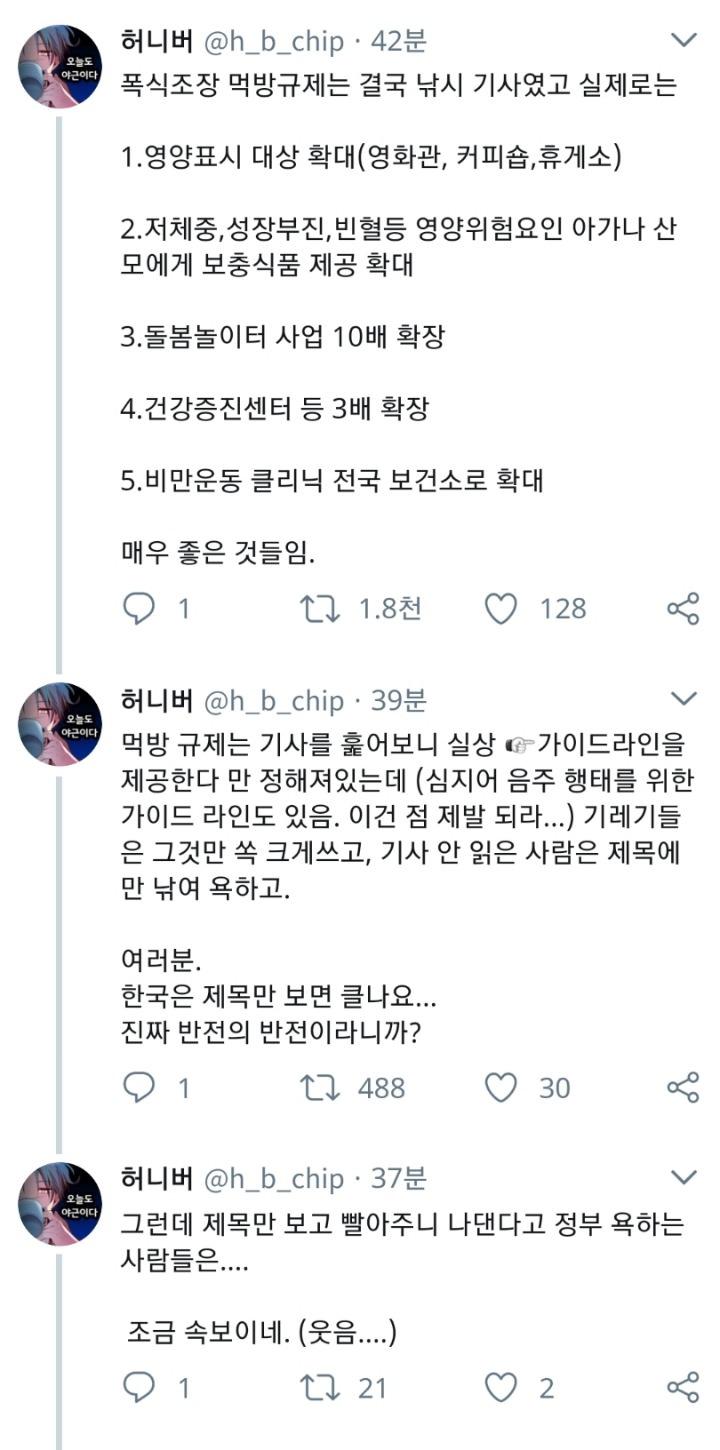Retweet the tweet with 488 retweets
This screenshot has height=1450, width=720.
pos(321,1087)
